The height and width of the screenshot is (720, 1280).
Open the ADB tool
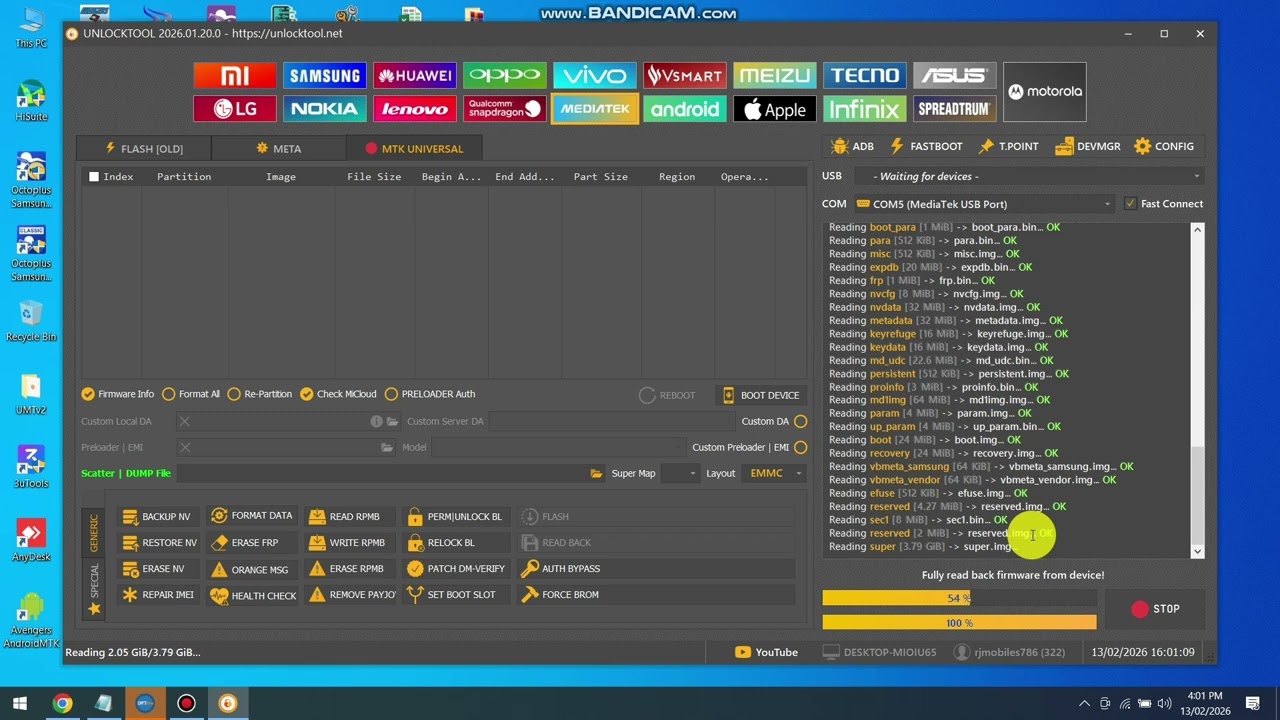point(852,146)
